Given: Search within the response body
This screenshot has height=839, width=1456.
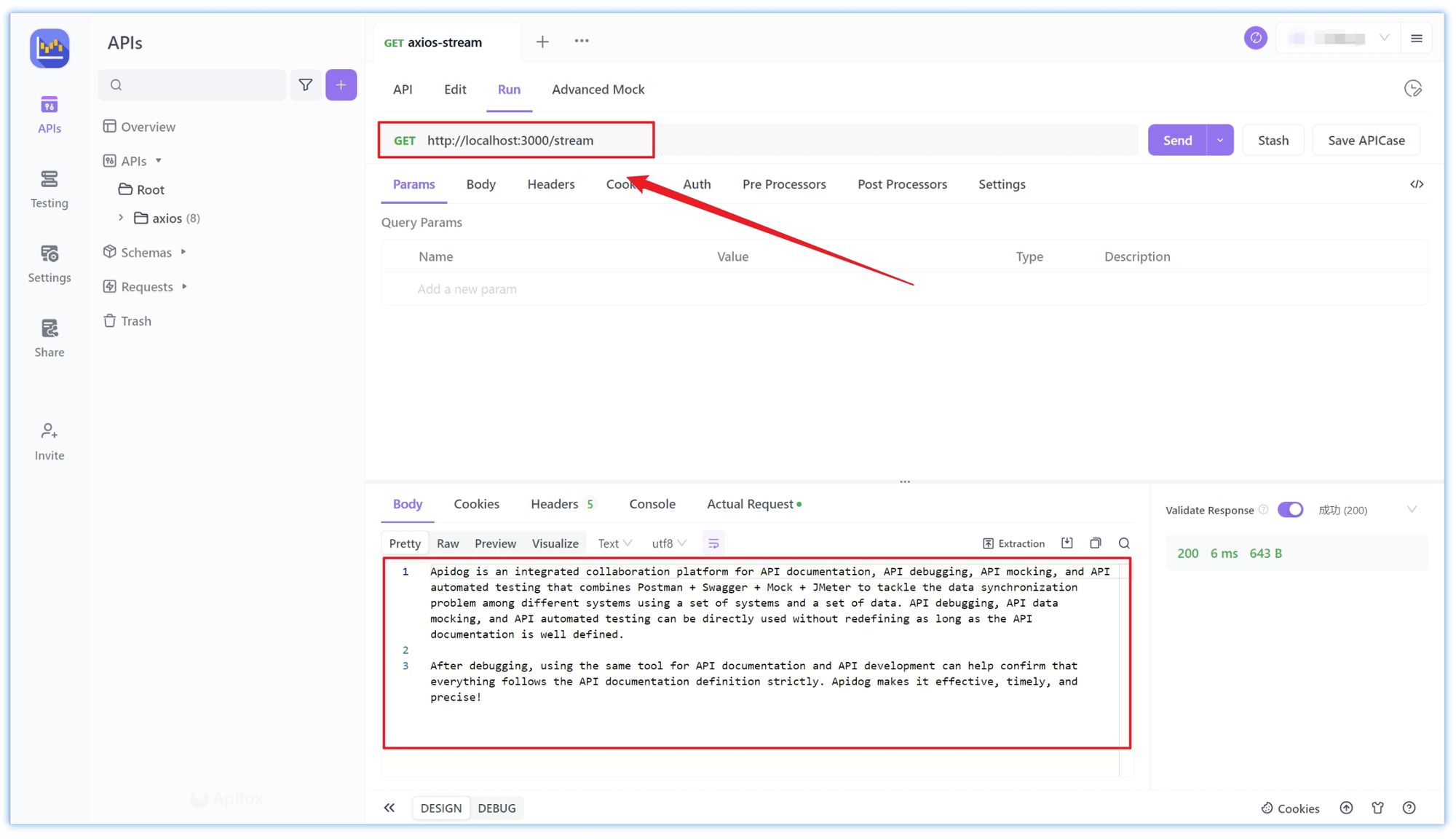Looking at the screenshot, I should tap(1124, 543).
